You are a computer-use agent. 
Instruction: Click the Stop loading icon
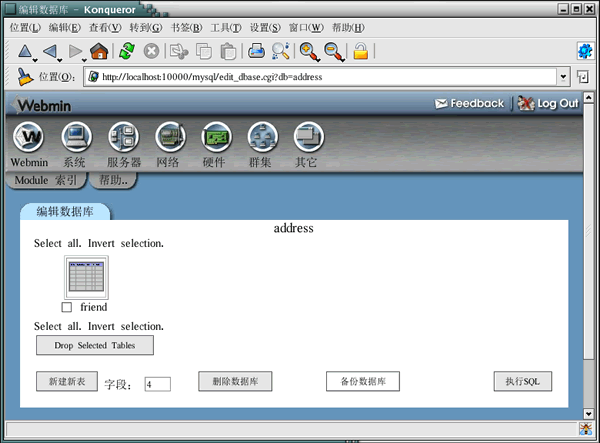[x=151, y=51]
